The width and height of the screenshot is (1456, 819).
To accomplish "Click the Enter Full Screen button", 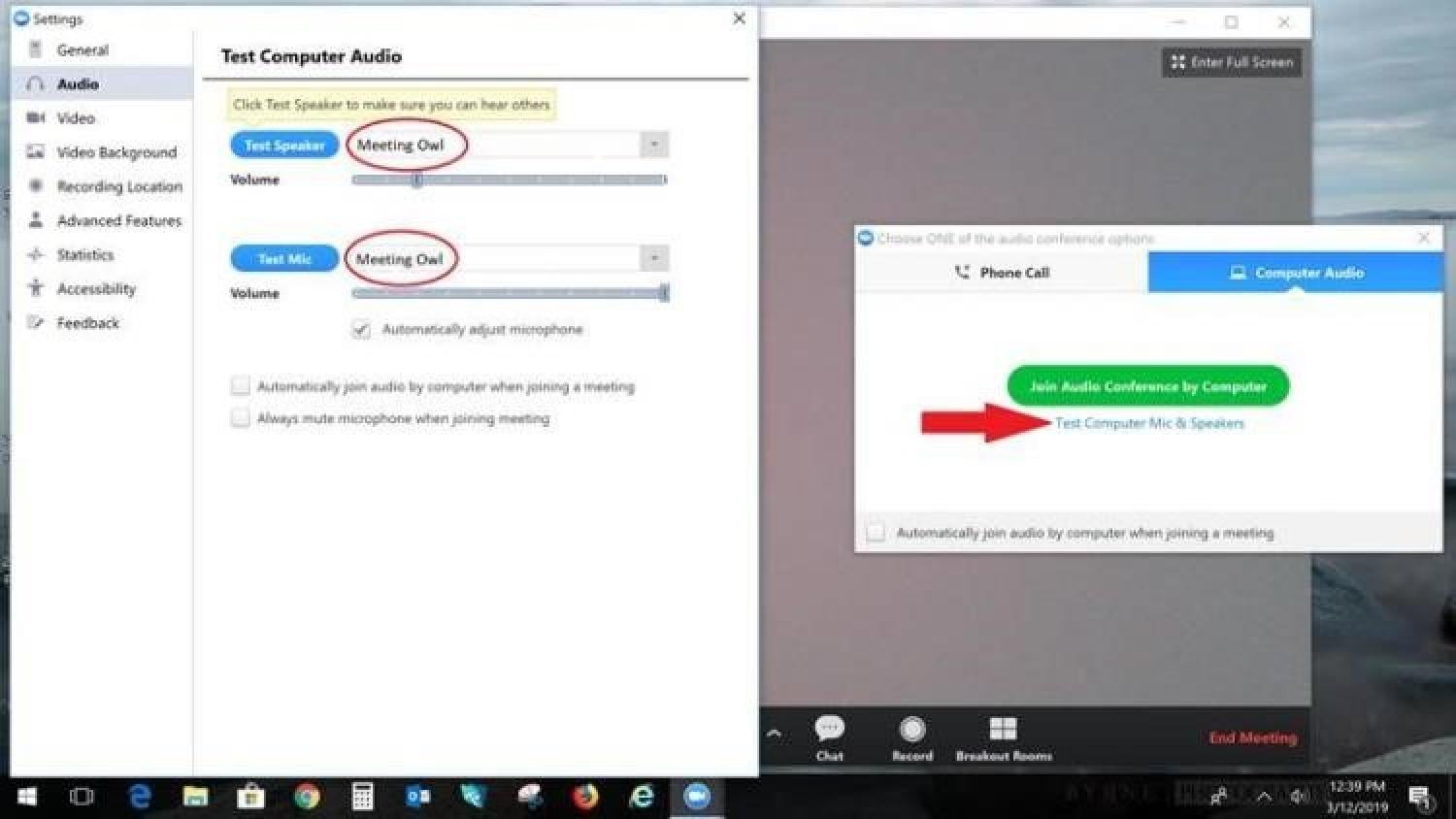I will (x=1231, y=62).
